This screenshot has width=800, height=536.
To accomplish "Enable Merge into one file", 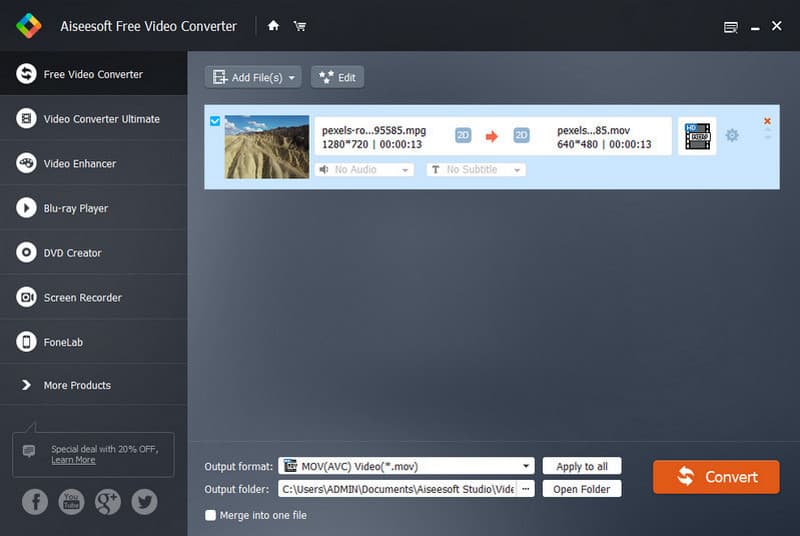I will tap(211, 516).
